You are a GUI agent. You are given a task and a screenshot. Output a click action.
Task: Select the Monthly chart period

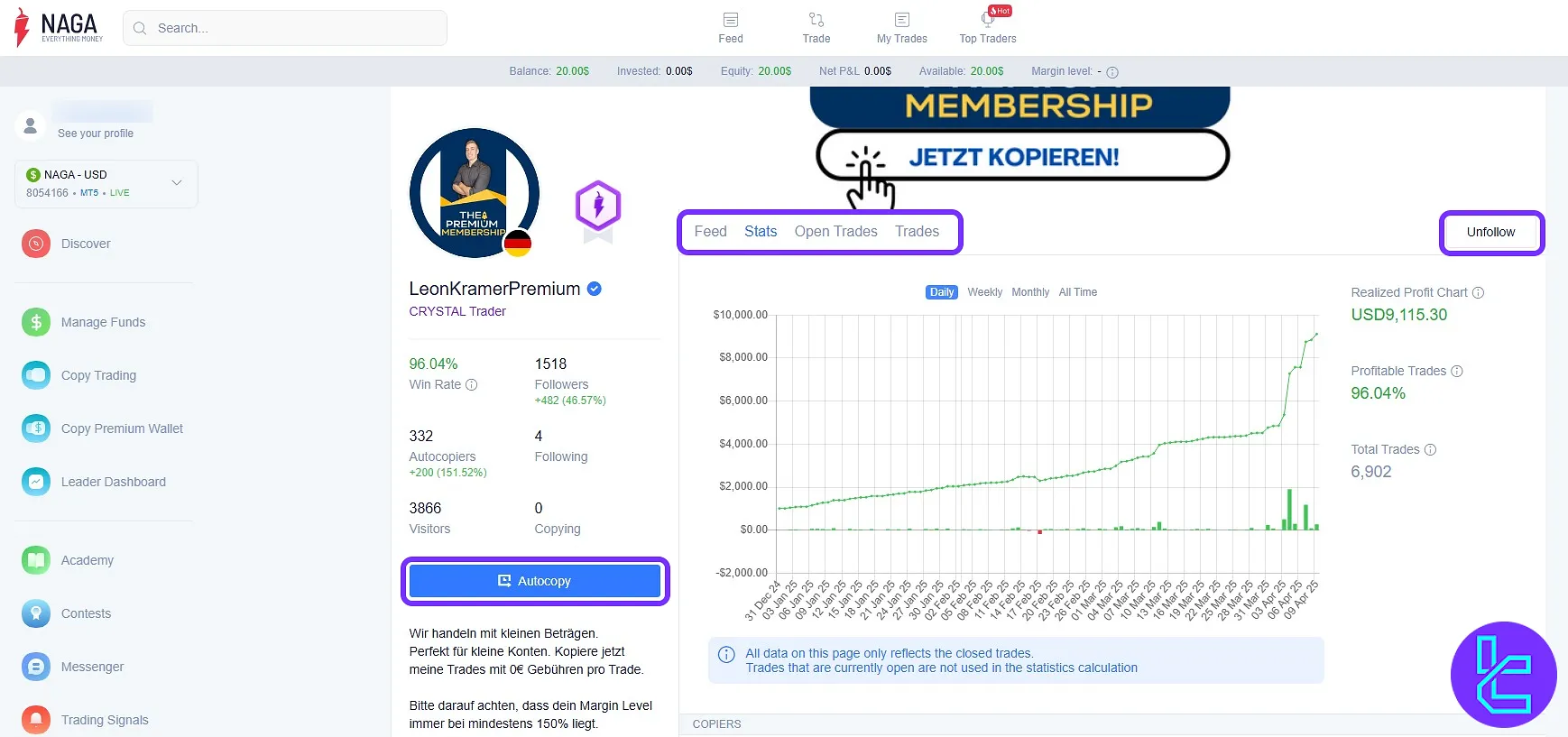point(1030,292)
